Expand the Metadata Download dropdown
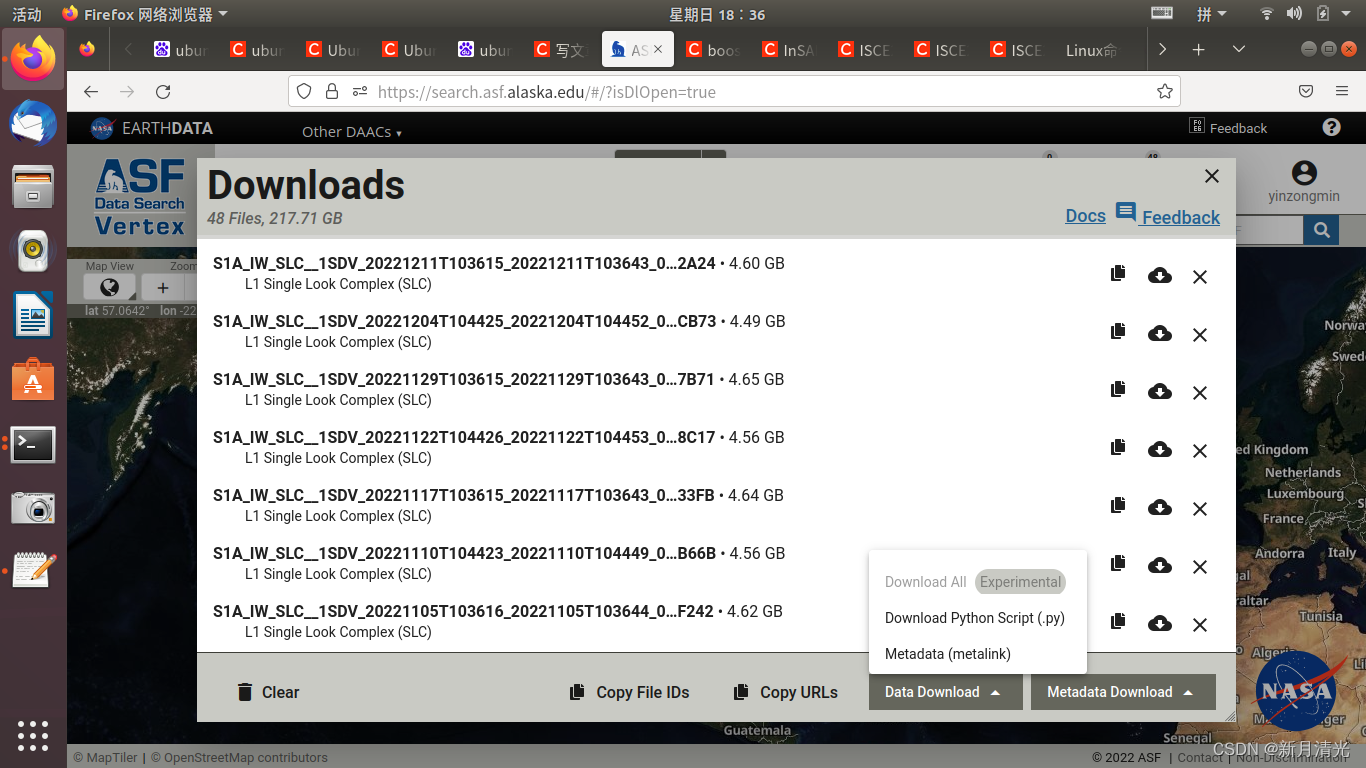 coord(1122,691)
